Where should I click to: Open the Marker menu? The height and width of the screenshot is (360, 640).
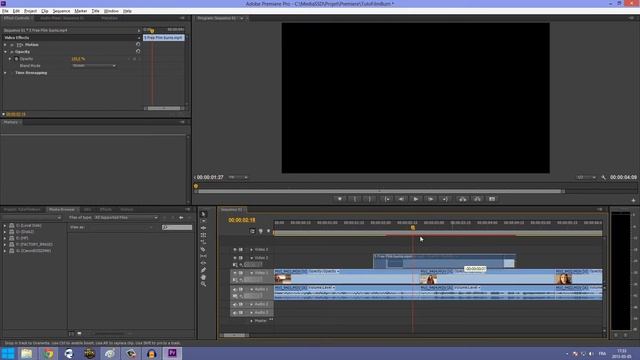tap(80, 11)
